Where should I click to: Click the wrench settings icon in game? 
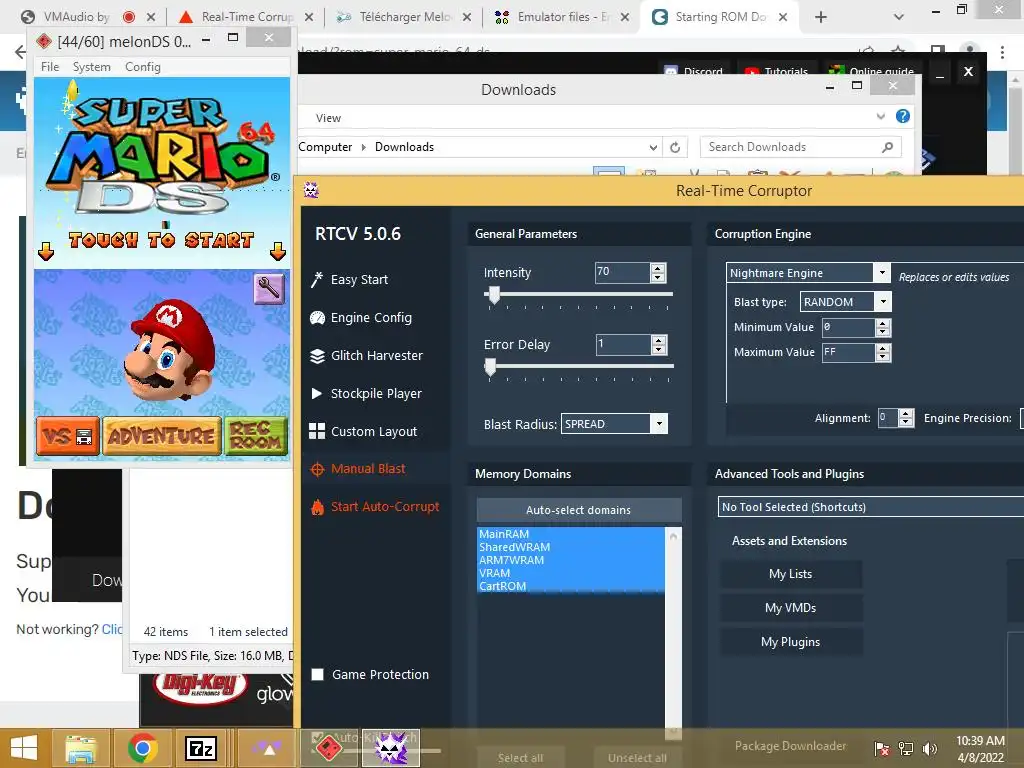269,289
